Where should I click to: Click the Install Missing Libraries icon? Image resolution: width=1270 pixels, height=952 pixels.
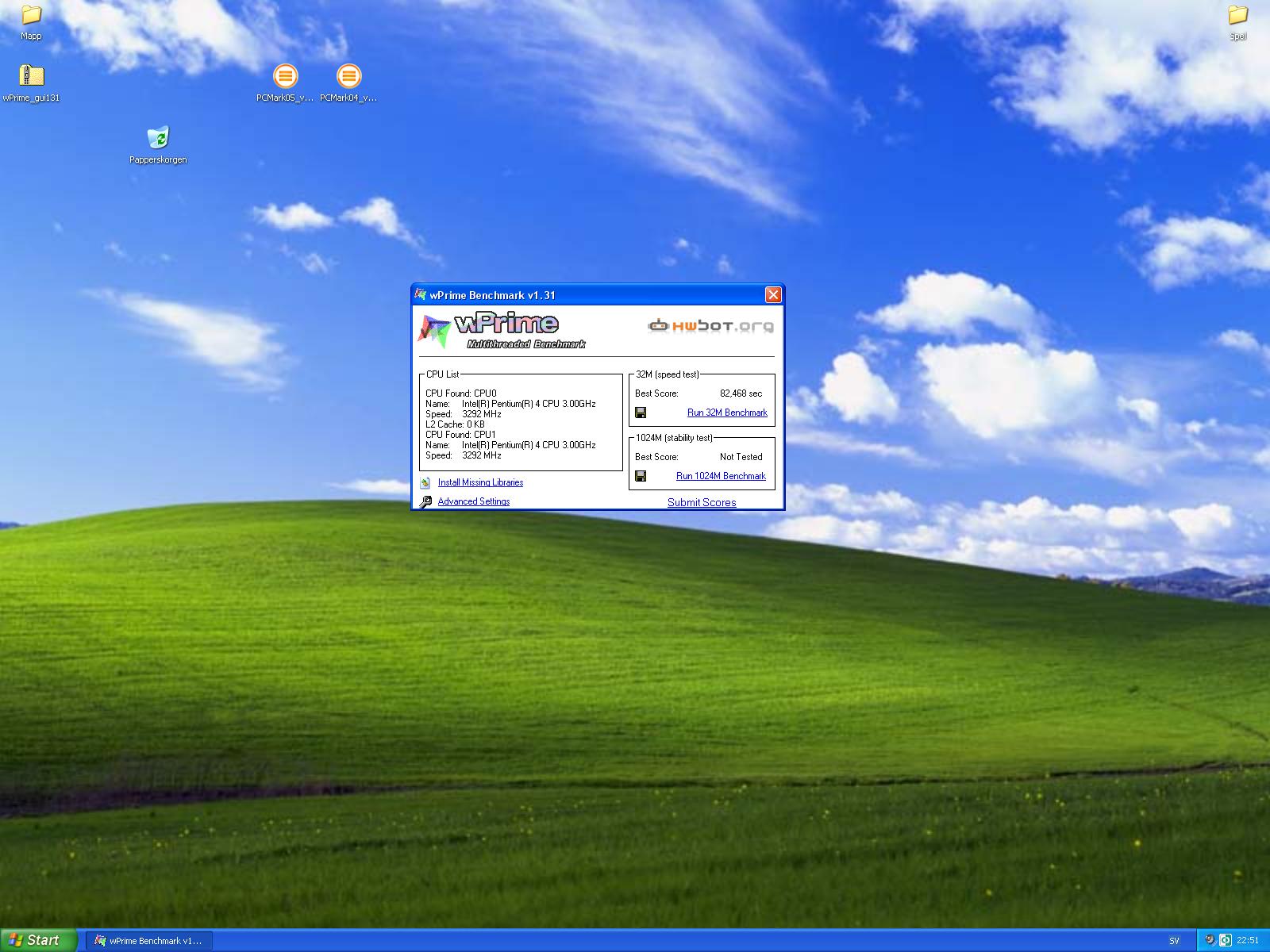coord(425,482)
